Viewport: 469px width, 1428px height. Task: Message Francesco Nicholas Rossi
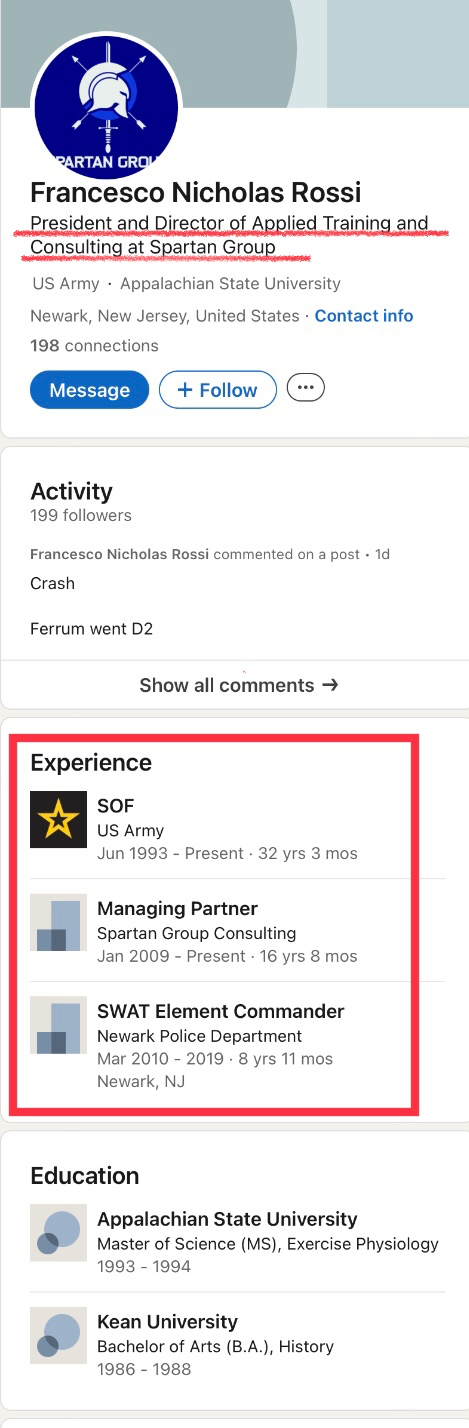click(x=90, y=390)
